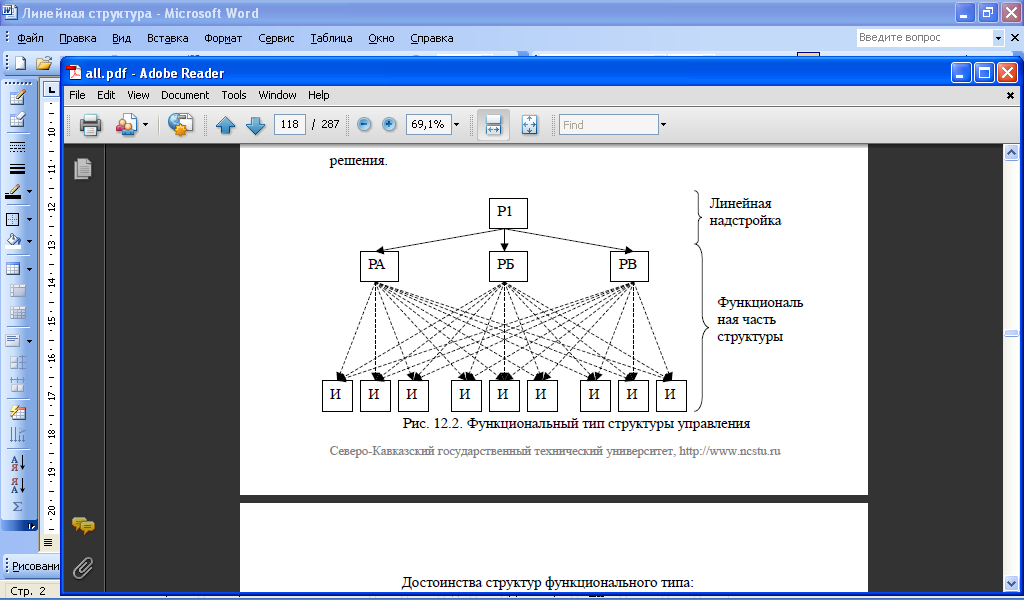The image size is (1024, 600).
Task: Click the Введите вопрос help box in Word
Action: click(925, 38)
